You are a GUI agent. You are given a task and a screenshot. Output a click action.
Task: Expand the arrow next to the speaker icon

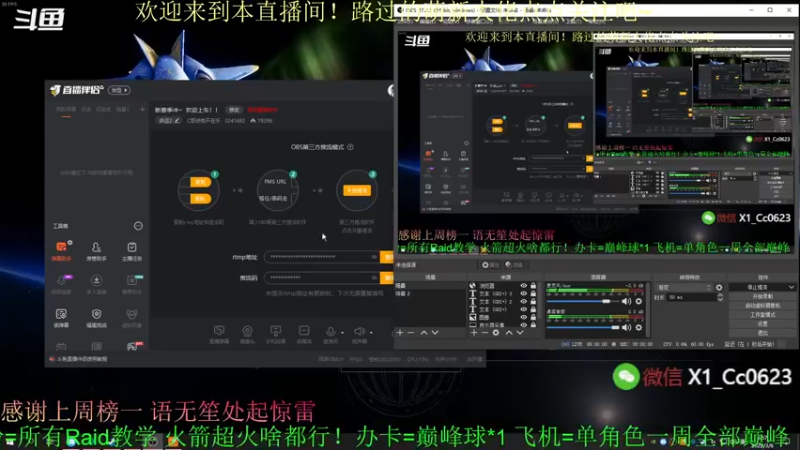pos(371,332)
